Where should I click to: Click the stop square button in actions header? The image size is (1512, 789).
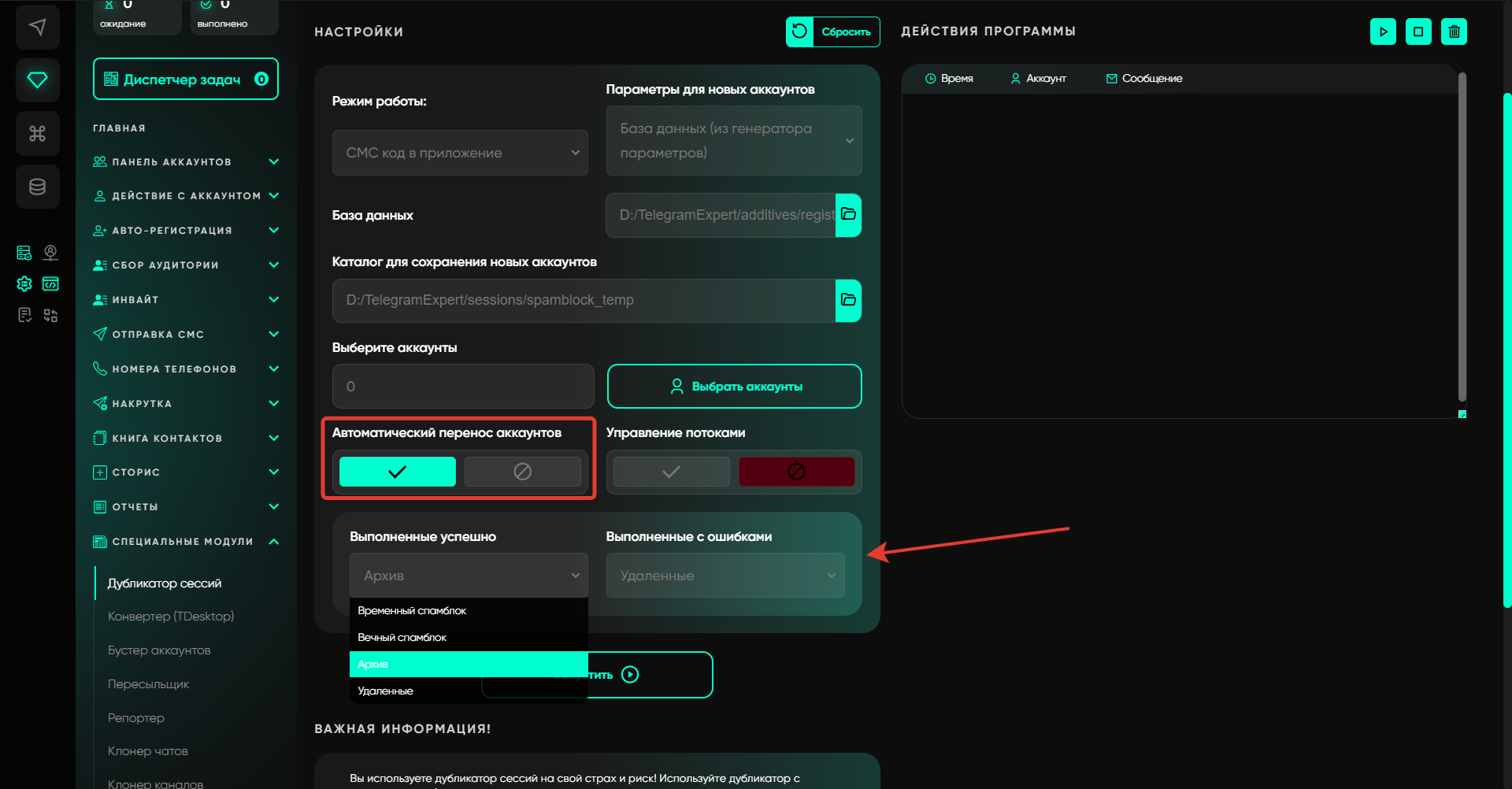click(1418, 31)
